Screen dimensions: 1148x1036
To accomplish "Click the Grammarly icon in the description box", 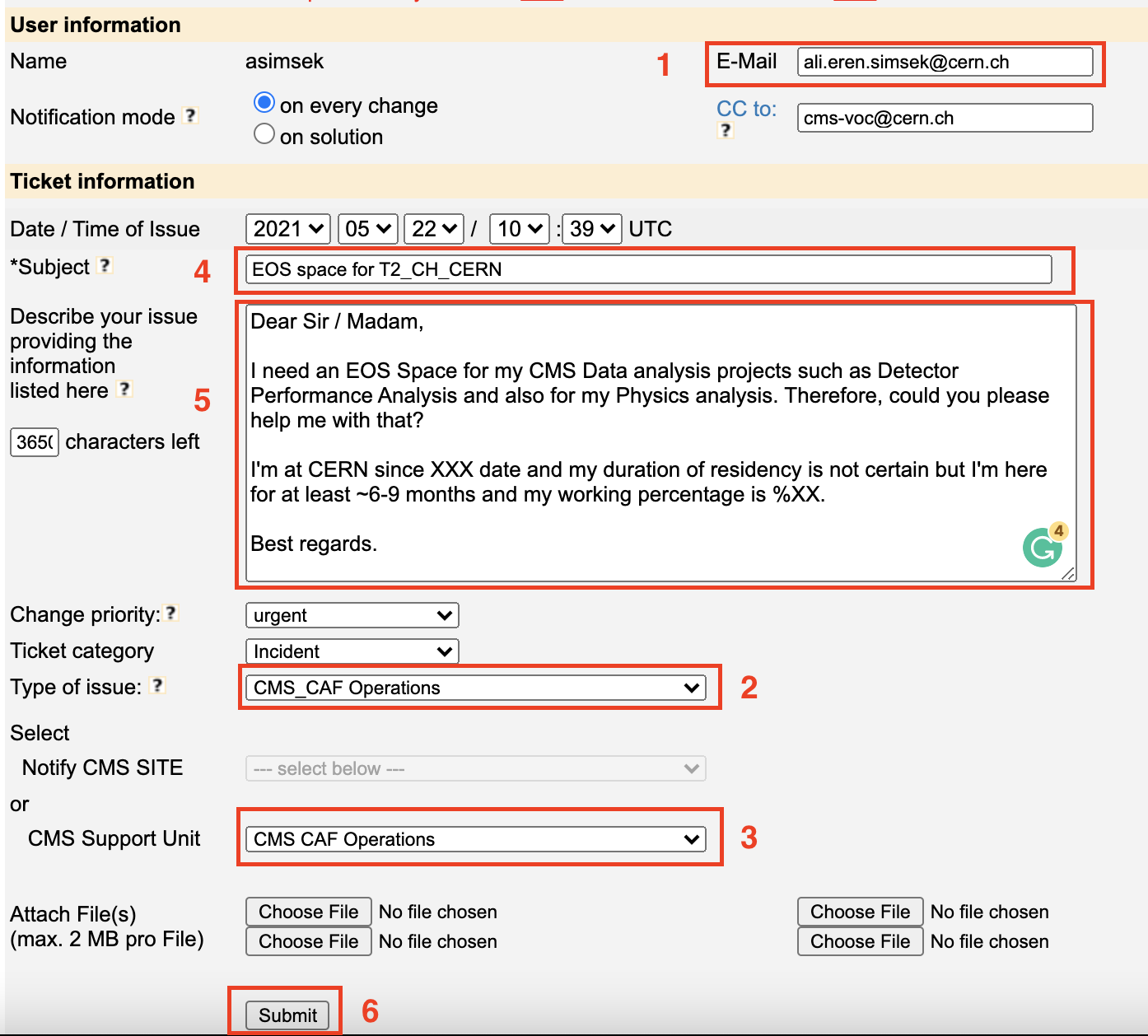I will tap(1043, 547).
